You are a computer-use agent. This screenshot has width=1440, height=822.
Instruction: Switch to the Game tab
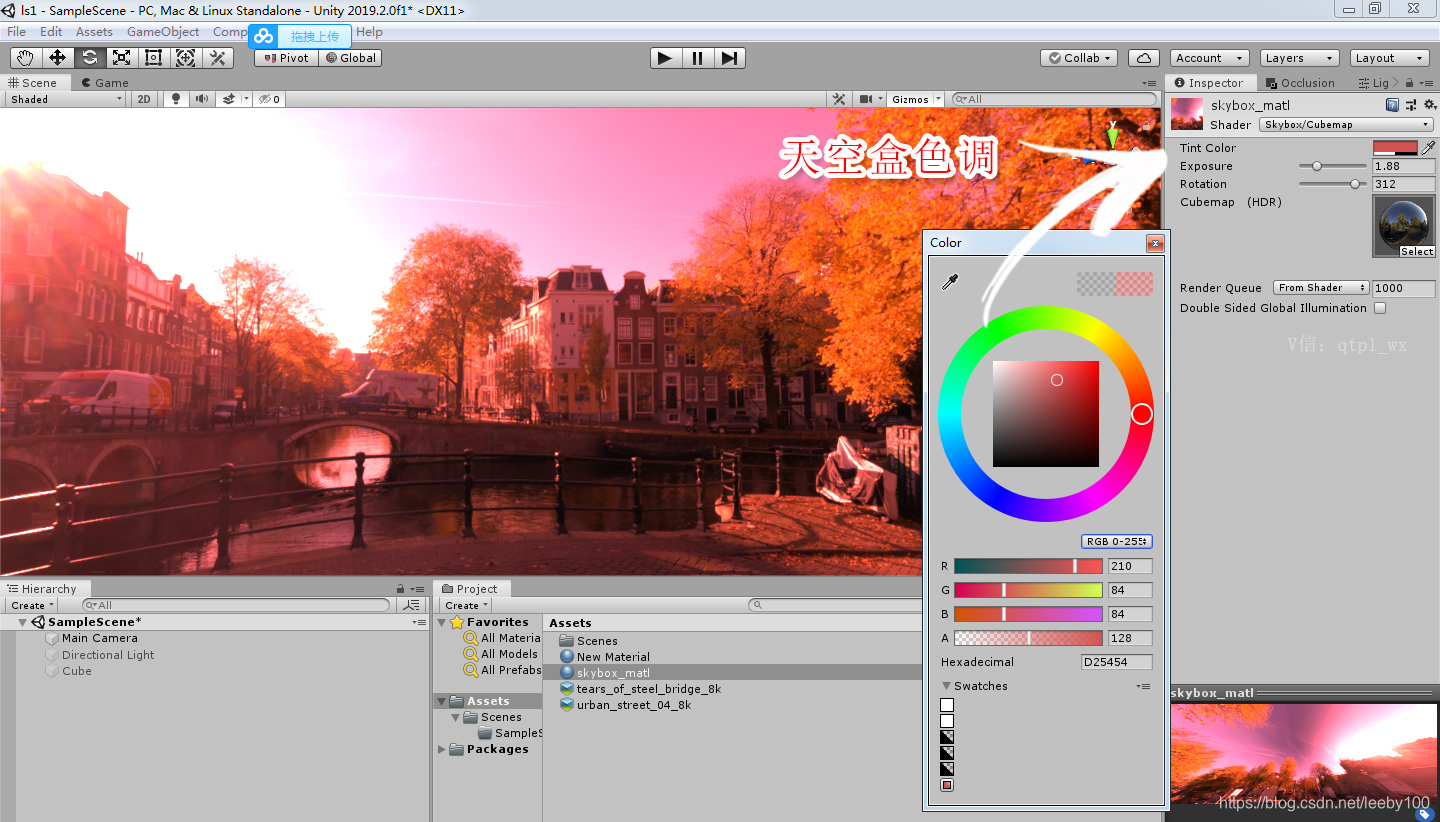tap(105, 83)
